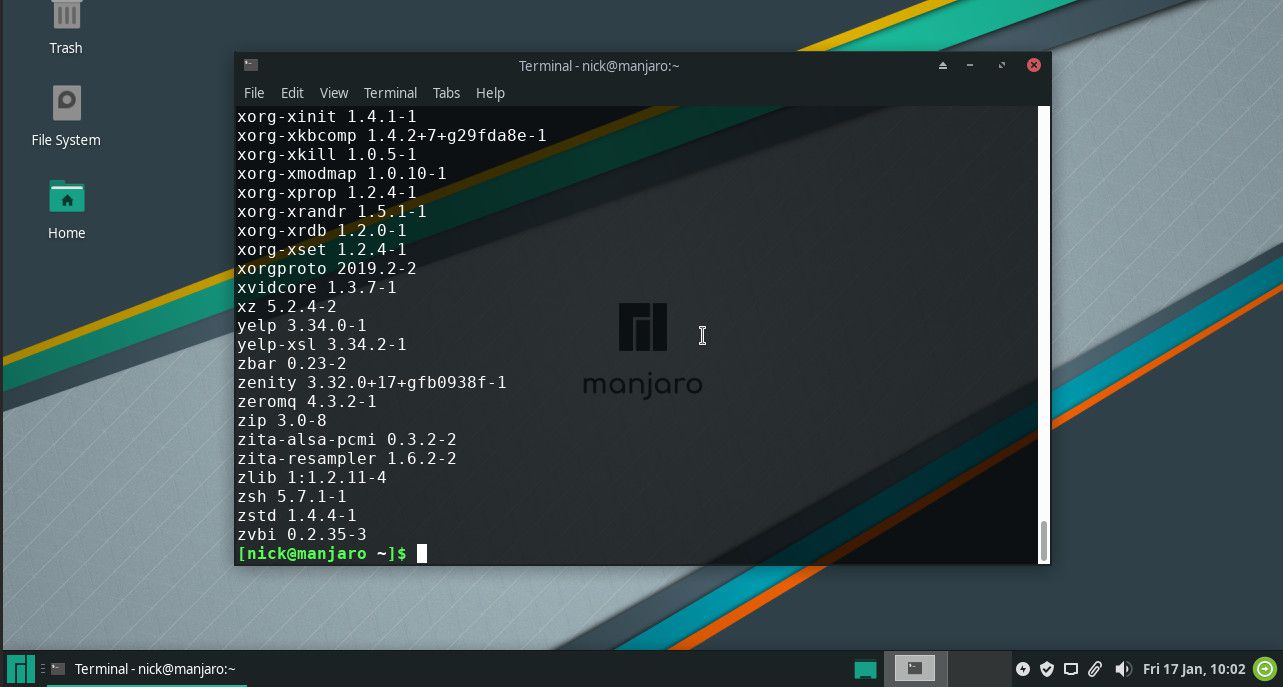Click the line 'xorg-xprop 1.2.4-1'
Viewport: 1283px width, 687px height.
click(327, 193)
